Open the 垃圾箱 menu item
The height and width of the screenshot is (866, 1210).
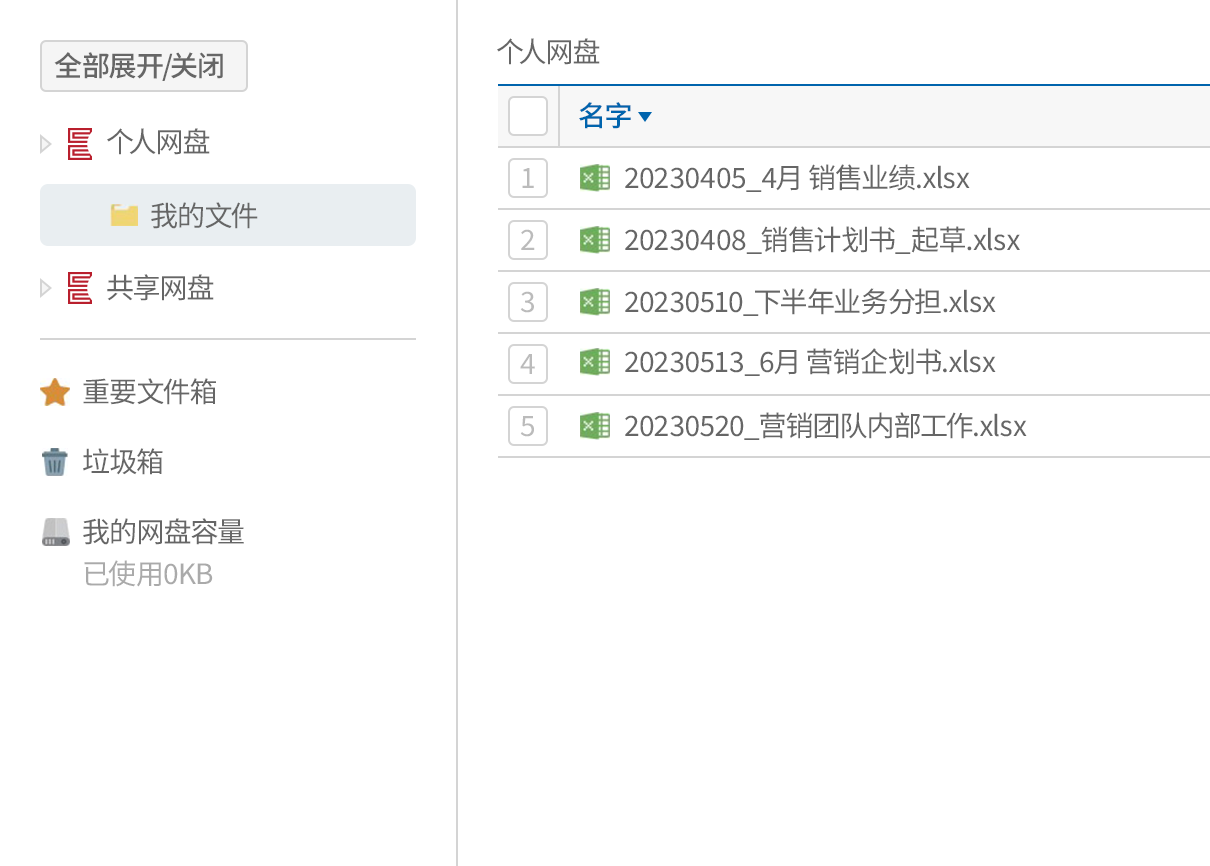pos(123,462)
